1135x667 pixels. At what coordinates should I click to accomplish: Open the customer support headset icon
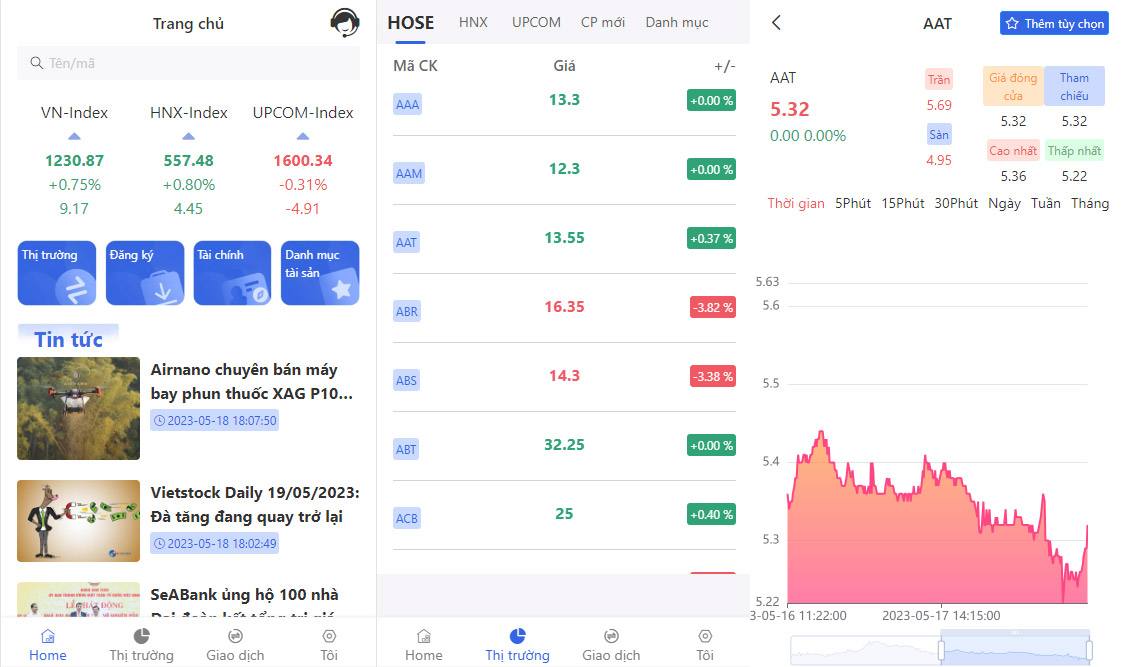345,23
